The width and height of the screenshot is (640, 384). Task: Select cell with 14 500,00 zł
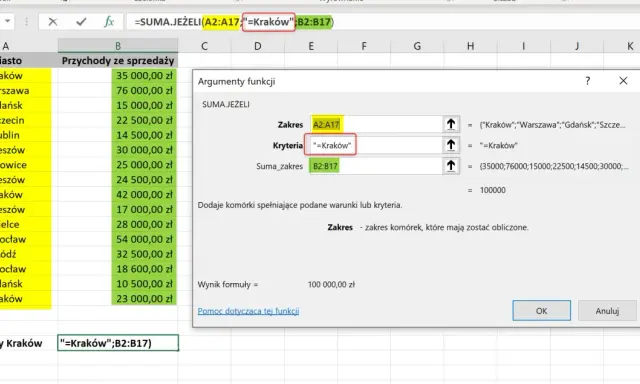tap(118, 135)
